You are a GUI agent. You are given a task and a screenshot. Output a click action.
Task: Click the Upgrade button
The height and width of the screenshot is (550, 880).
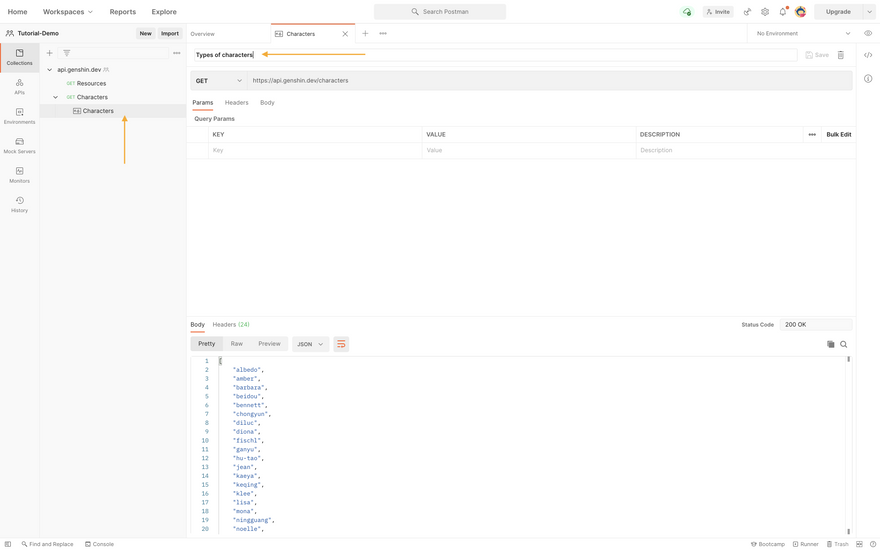838,12
